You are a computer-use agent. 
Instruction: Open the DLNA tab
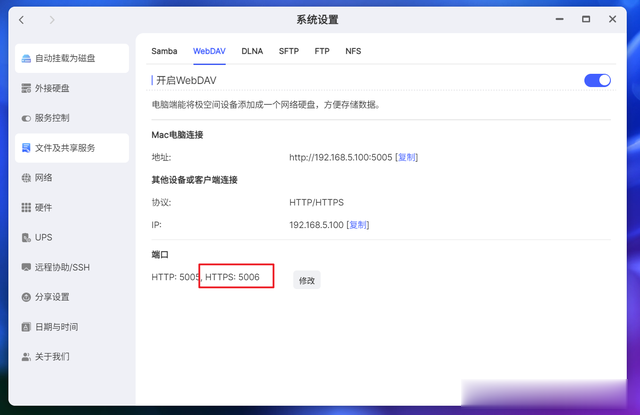(252, 51)
